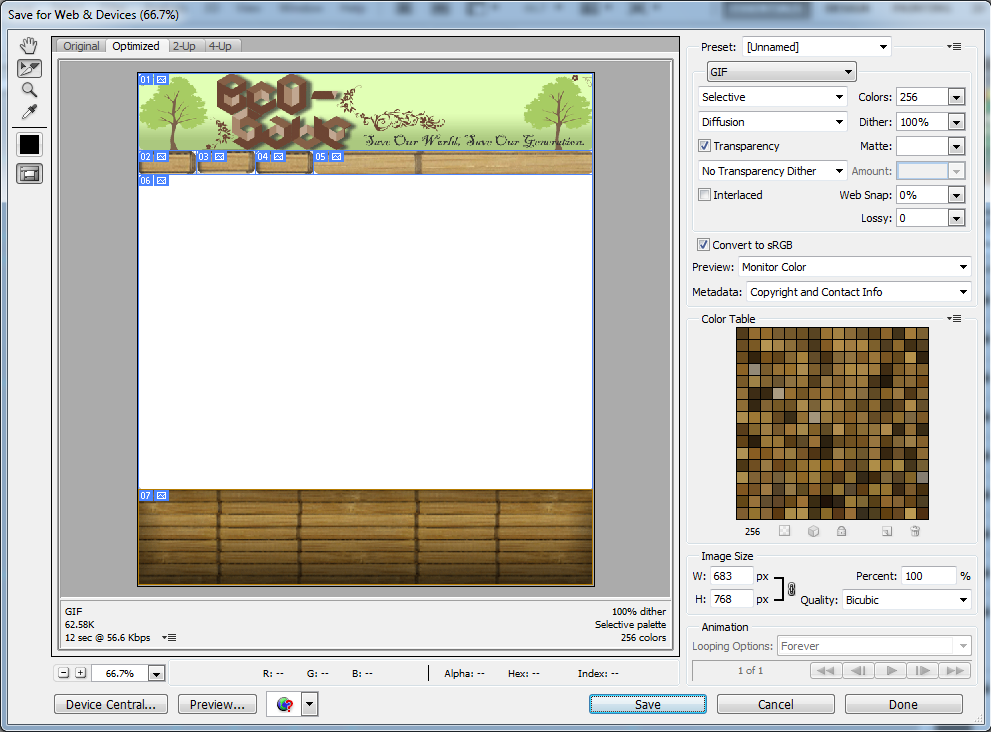Toggle the Transparency checkbox
Screen dimensions: 991x732
pyautogui.click(x=704, y=145)
